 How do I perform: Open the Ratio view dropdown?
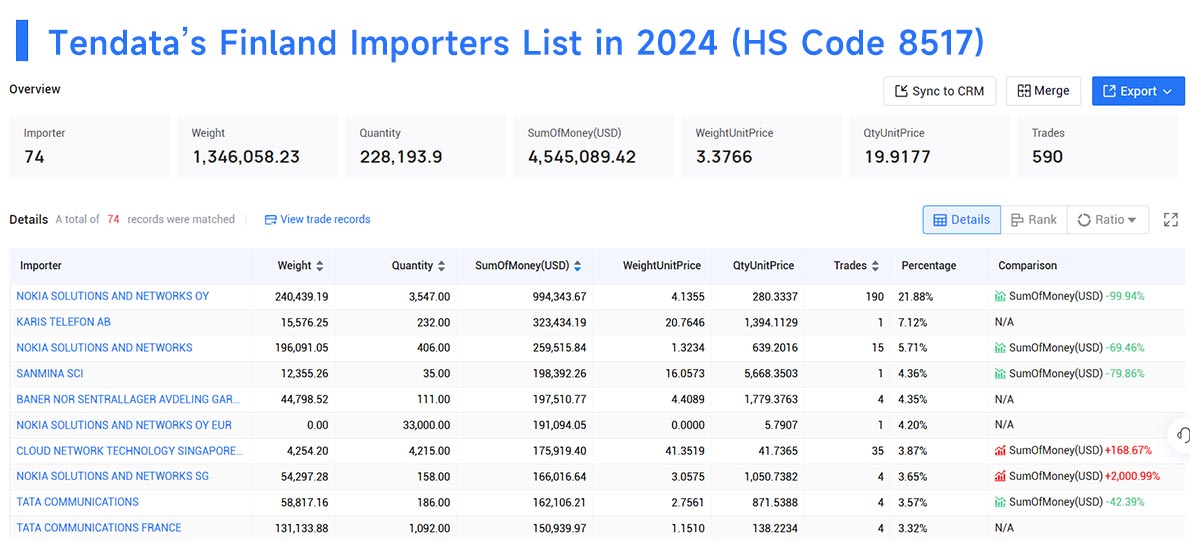point(1107,219)
